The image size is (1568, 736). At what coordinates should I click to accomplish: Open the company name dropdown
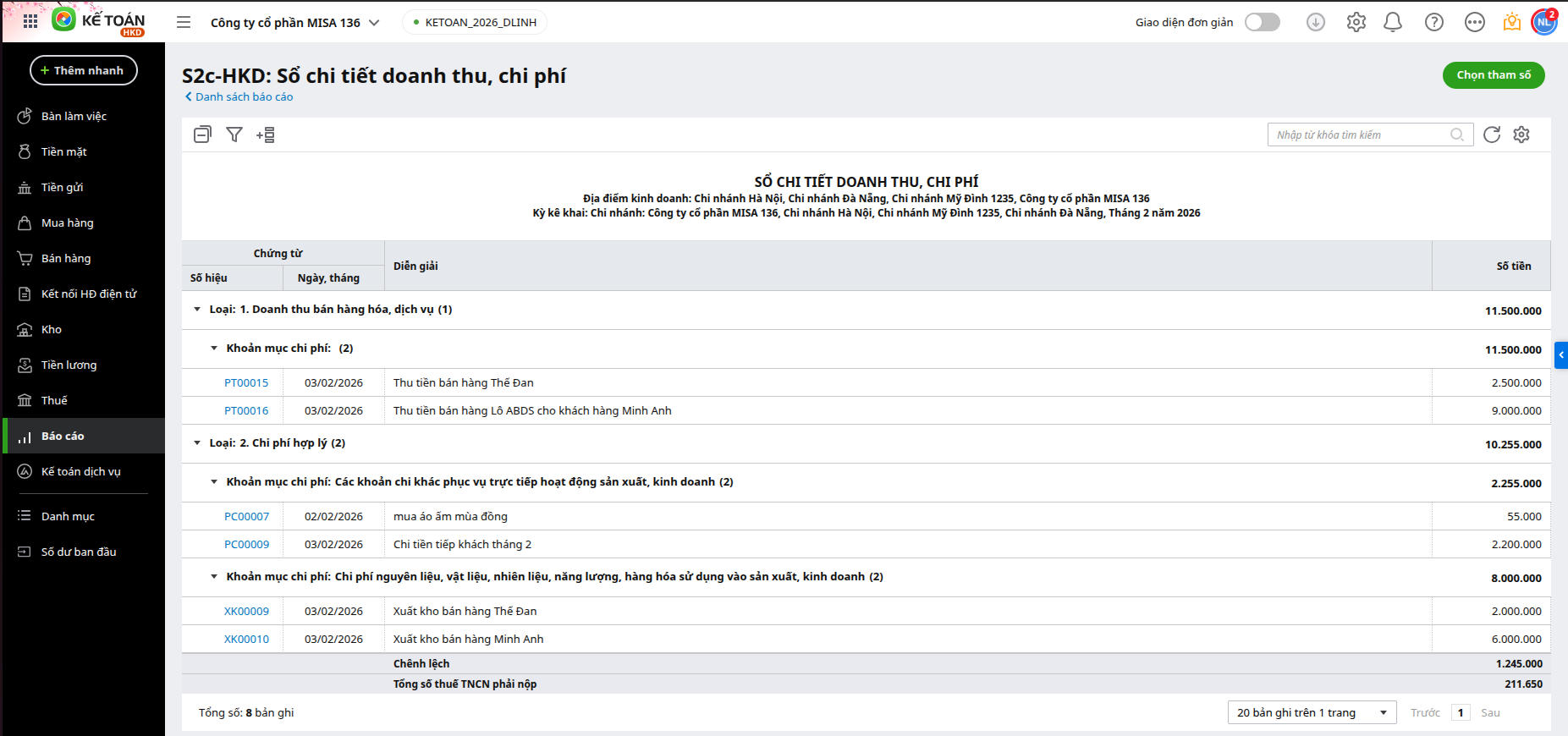coord(294,23)
